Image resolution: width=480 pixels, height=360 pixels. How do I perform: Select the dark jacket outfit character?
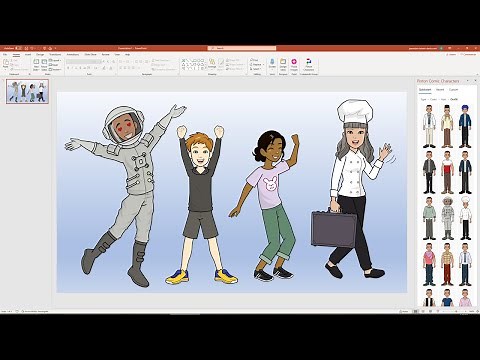pyautogui.click(x=429, y=172)
